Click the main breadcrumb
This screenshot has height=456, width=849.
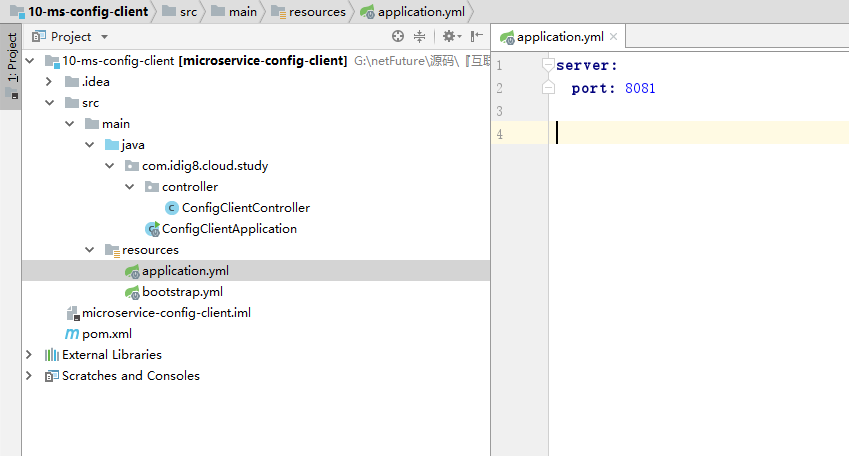pyautogui.click(x=234, y=11)
